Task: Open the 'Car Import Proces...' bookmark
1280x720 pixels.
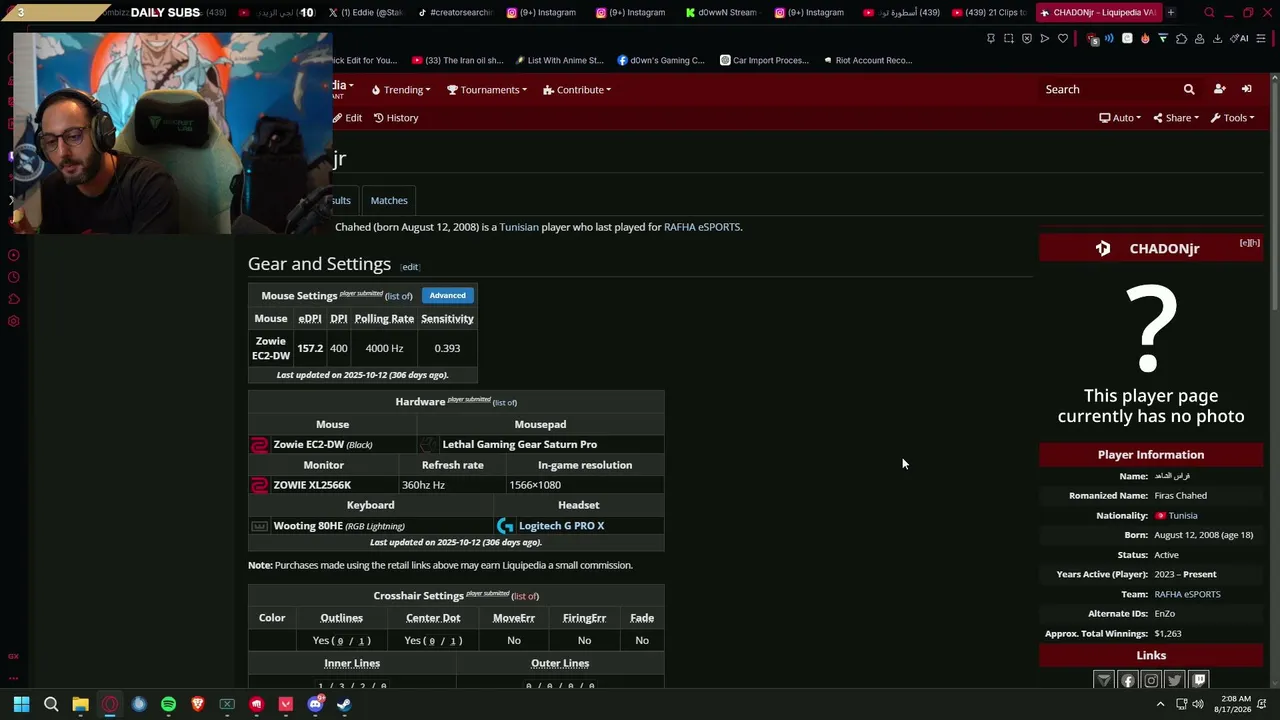Action: [764, 60]
